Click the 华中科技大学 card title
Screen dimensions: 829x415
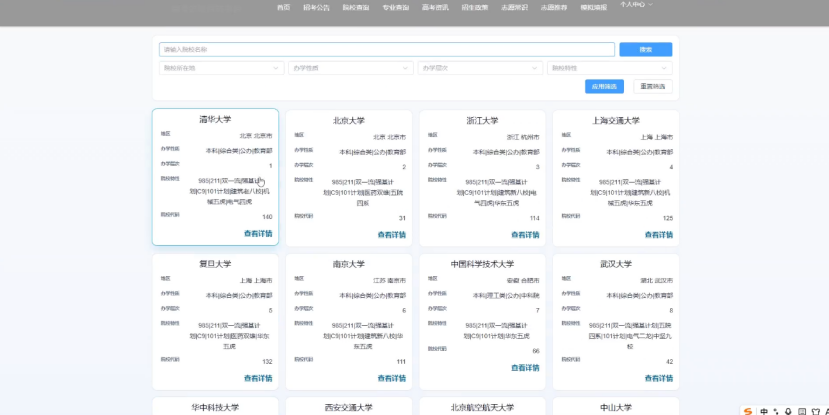coord(215,408)
